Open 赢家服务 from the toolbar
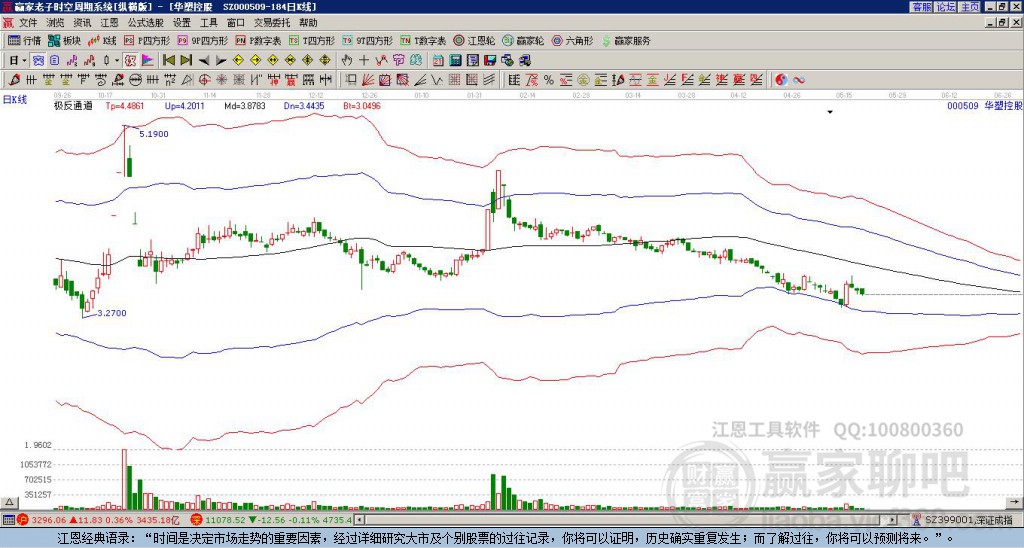The image size is (1024, 548). [x=626, y=40]
